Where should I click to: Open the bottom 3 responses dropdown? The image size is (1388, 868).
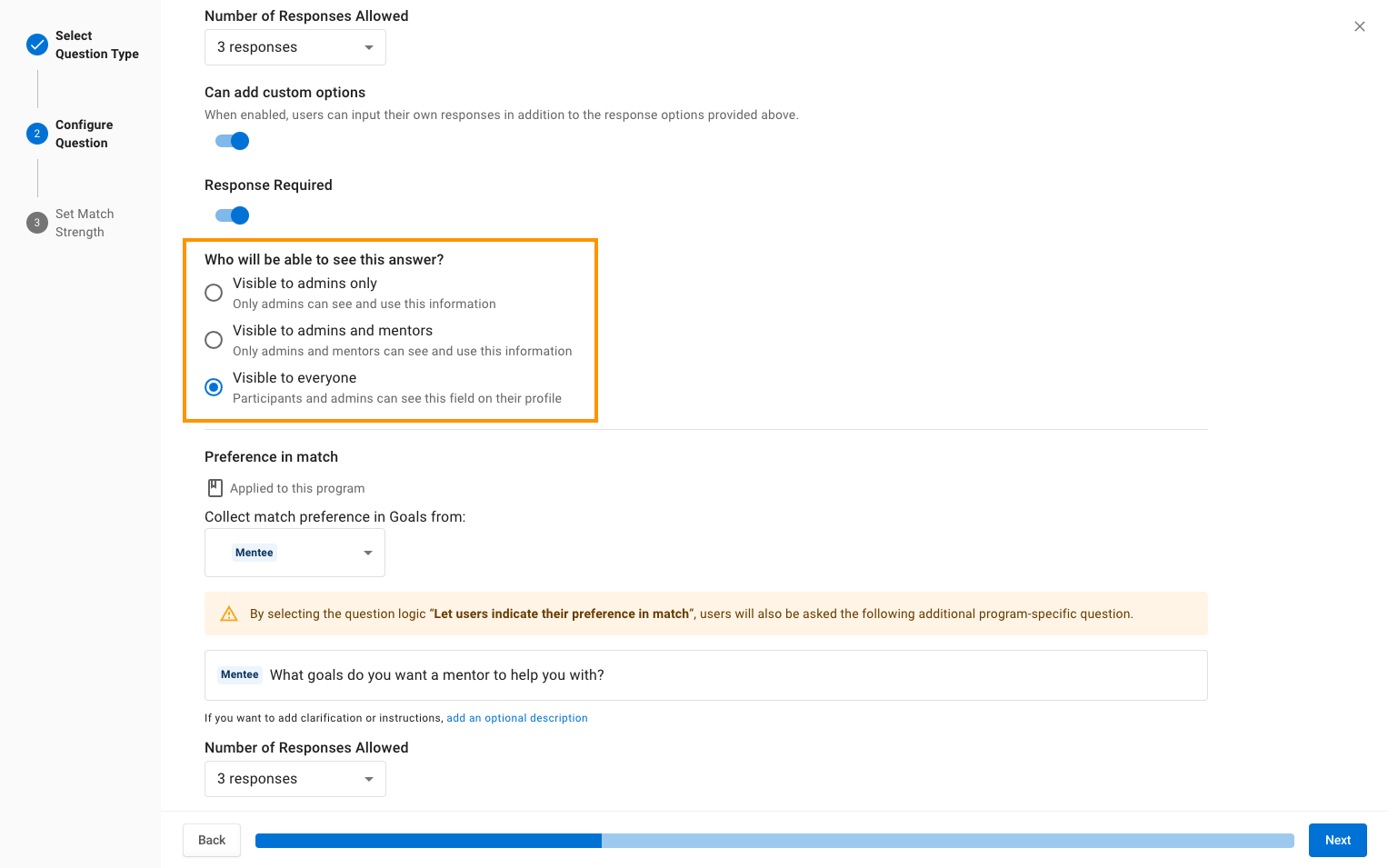(295, 779)
